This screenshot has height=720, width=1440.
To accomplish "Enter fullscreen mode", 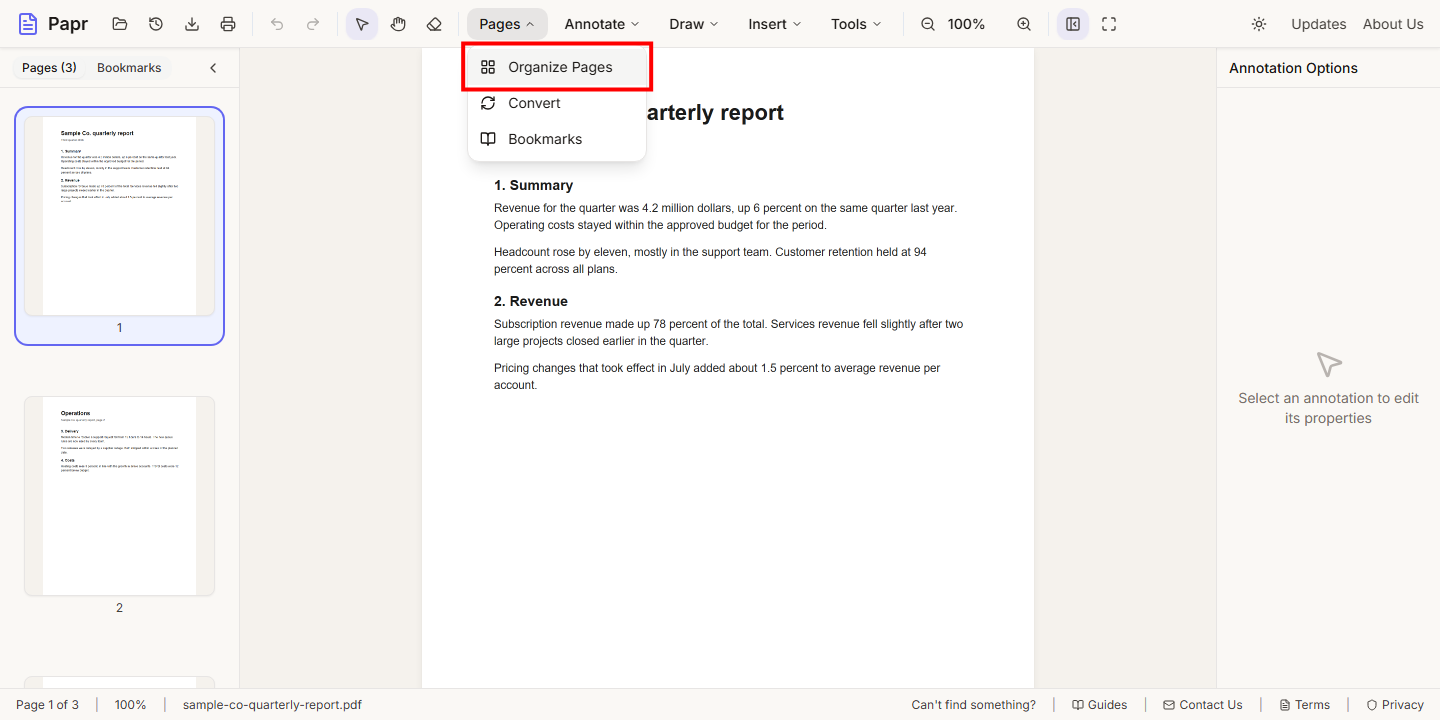I will pos(1109,24).
